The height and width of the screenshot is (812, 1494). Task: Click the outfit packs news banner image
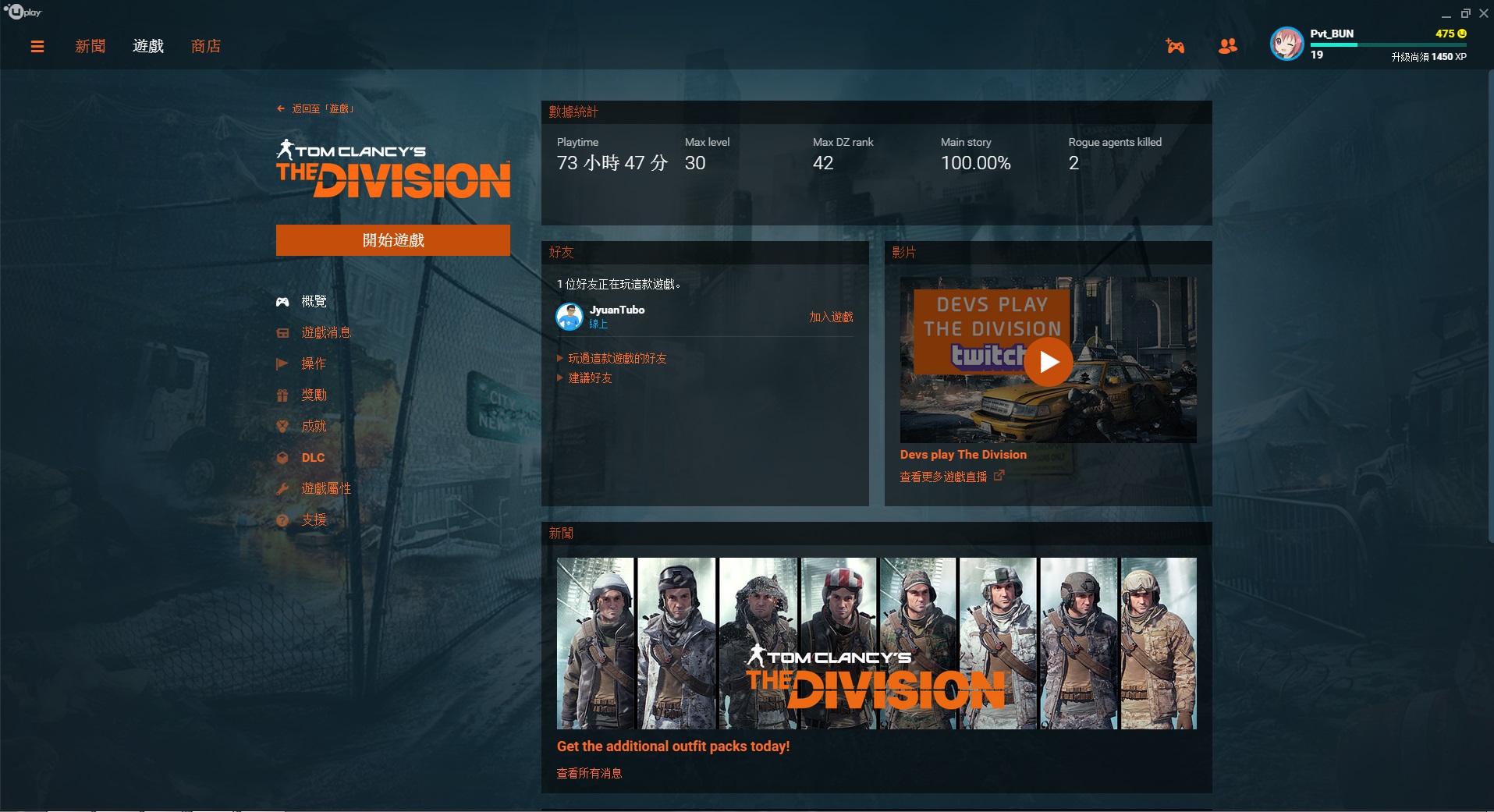tap(876, 644)
